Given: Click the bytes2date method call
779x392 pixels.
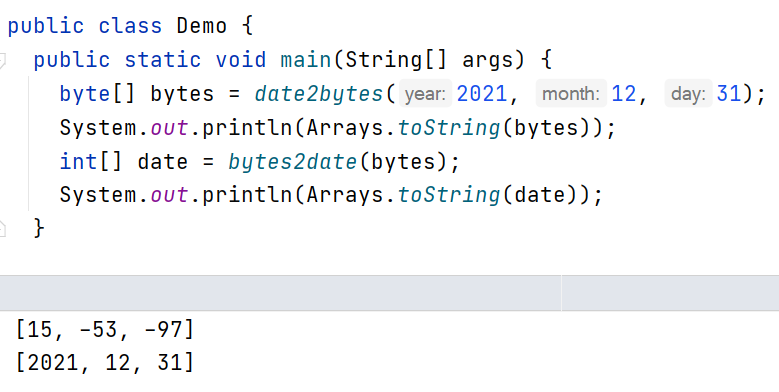Looking at the screenshot, I should 293,162.
